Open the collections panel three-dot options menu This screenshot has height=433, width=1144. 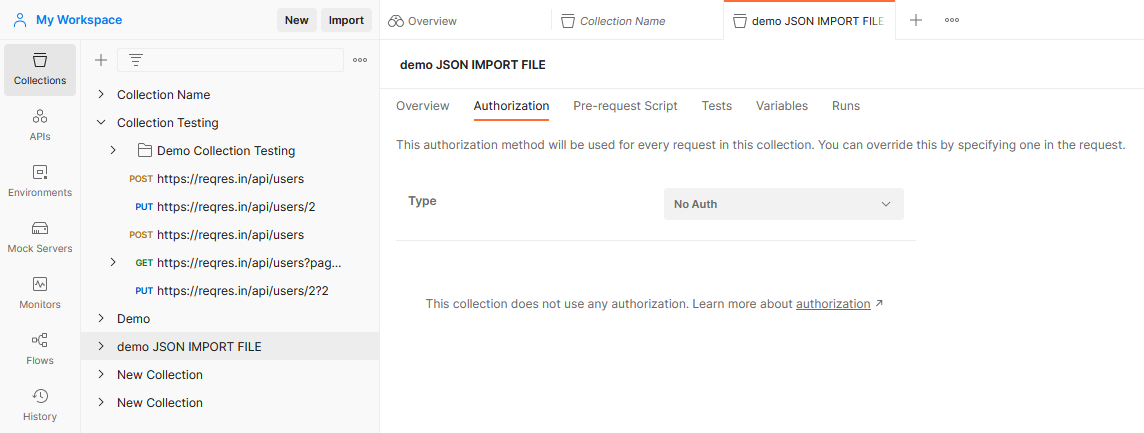(x=360, y=60)
